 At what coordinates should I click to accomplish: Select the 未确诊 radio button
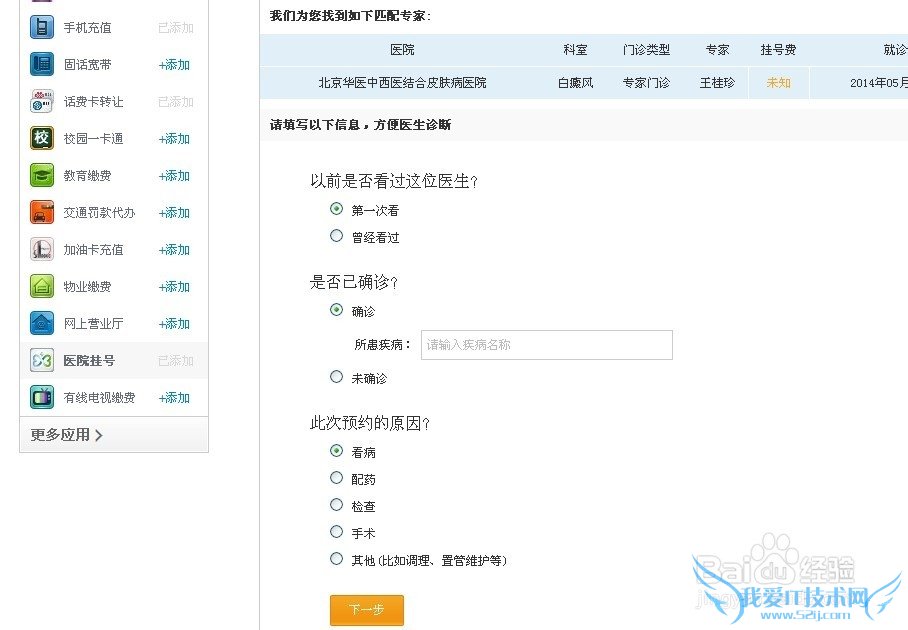(336, 377)
